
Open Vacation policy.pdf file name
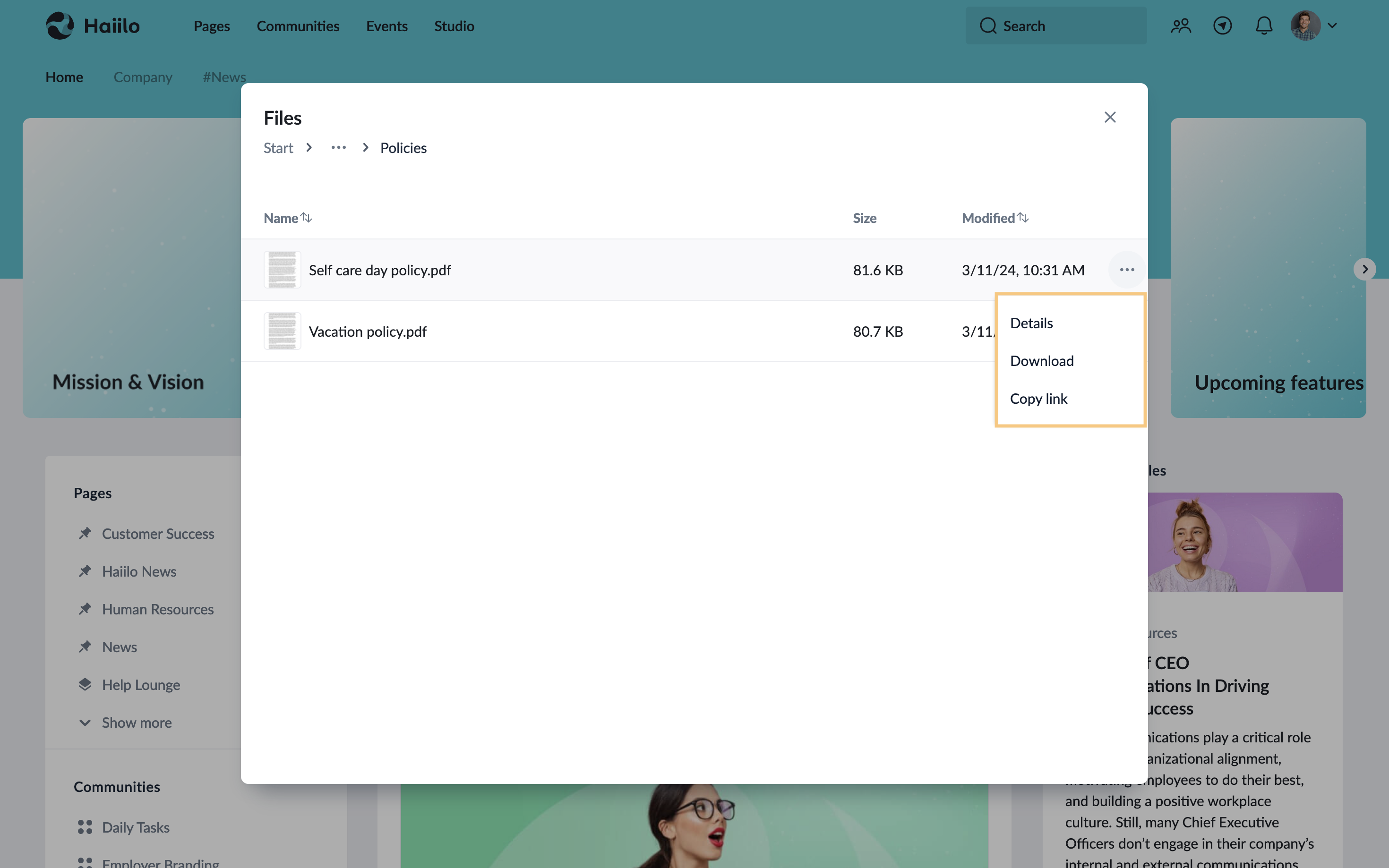[368, 331]
